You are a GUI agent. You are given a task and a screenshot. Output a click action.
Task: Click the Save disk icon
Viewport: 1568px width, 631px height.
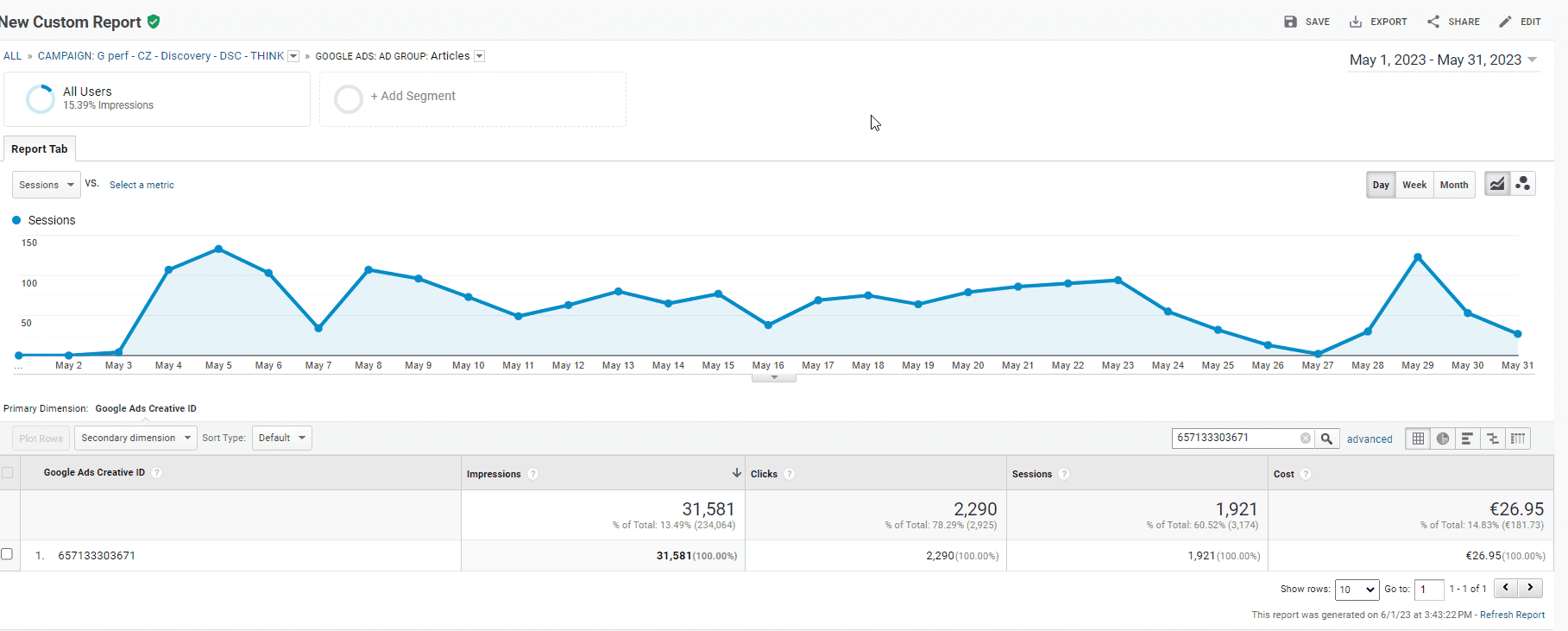tap(1290, 22)
